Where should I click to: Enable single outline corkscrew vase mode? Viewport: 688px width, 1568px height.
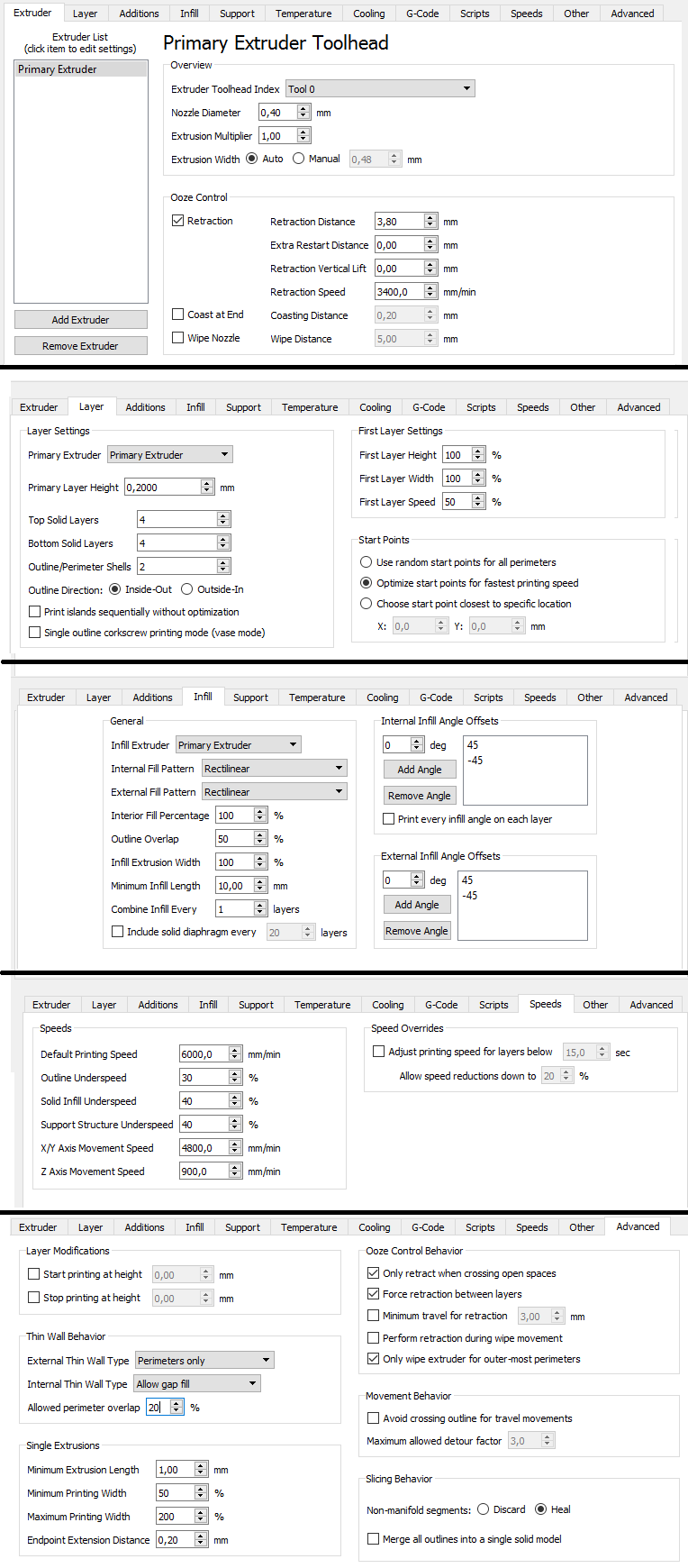pyautogui.click(x=35, y=633)
